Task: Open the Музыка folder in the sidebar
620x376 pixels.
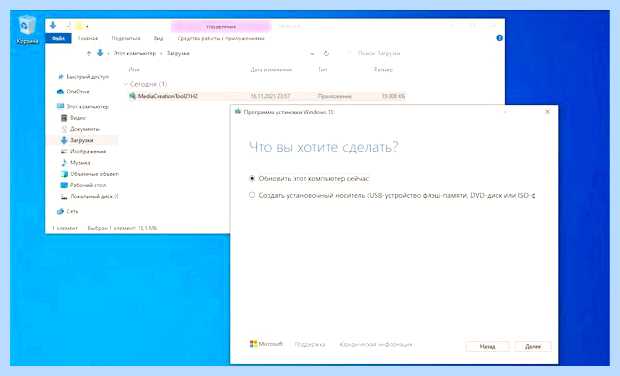Action: pyautogui.click(x=80, y=162)
